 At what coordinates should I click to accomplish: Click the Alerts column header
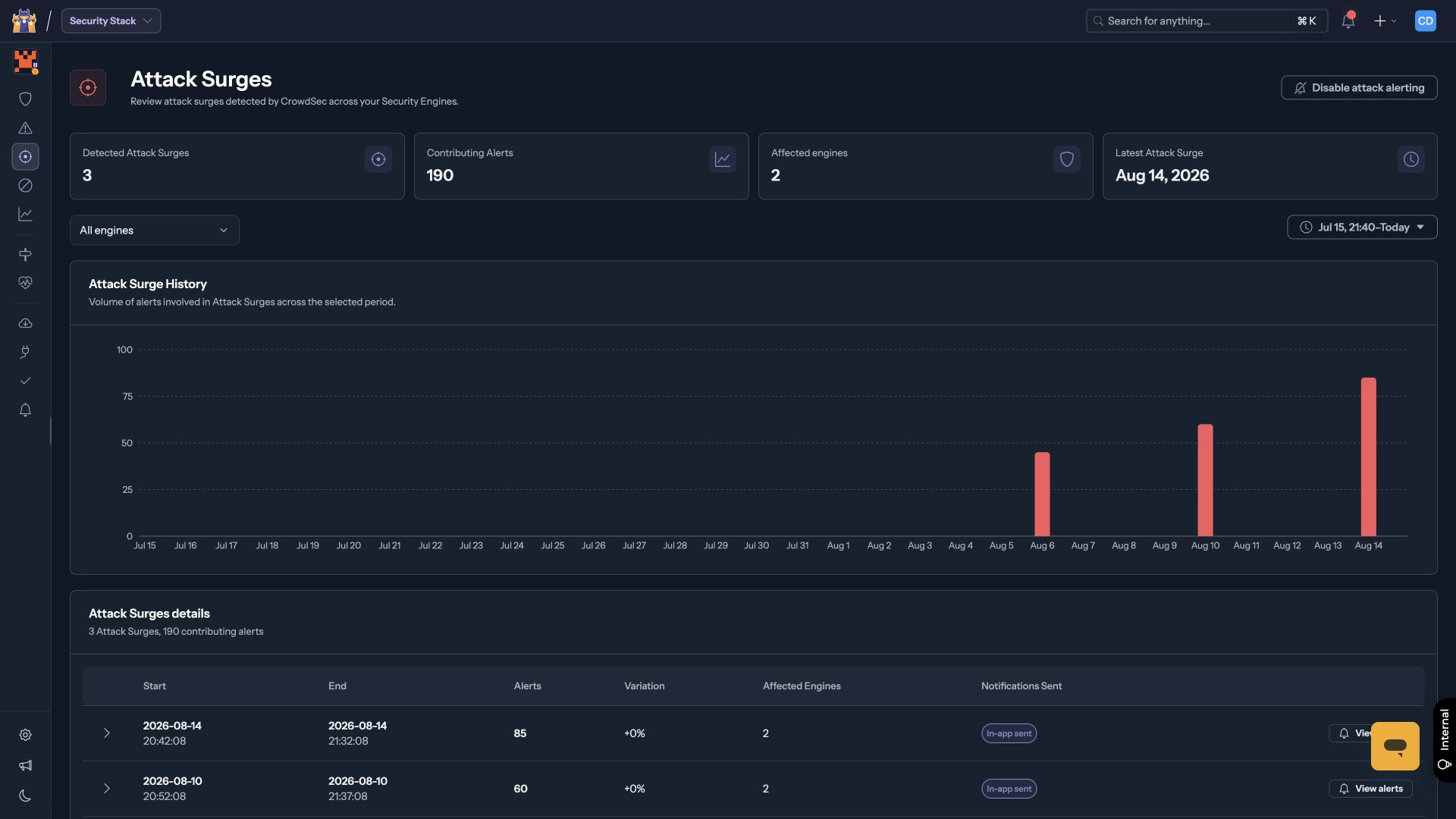click(x=528, y=686)
